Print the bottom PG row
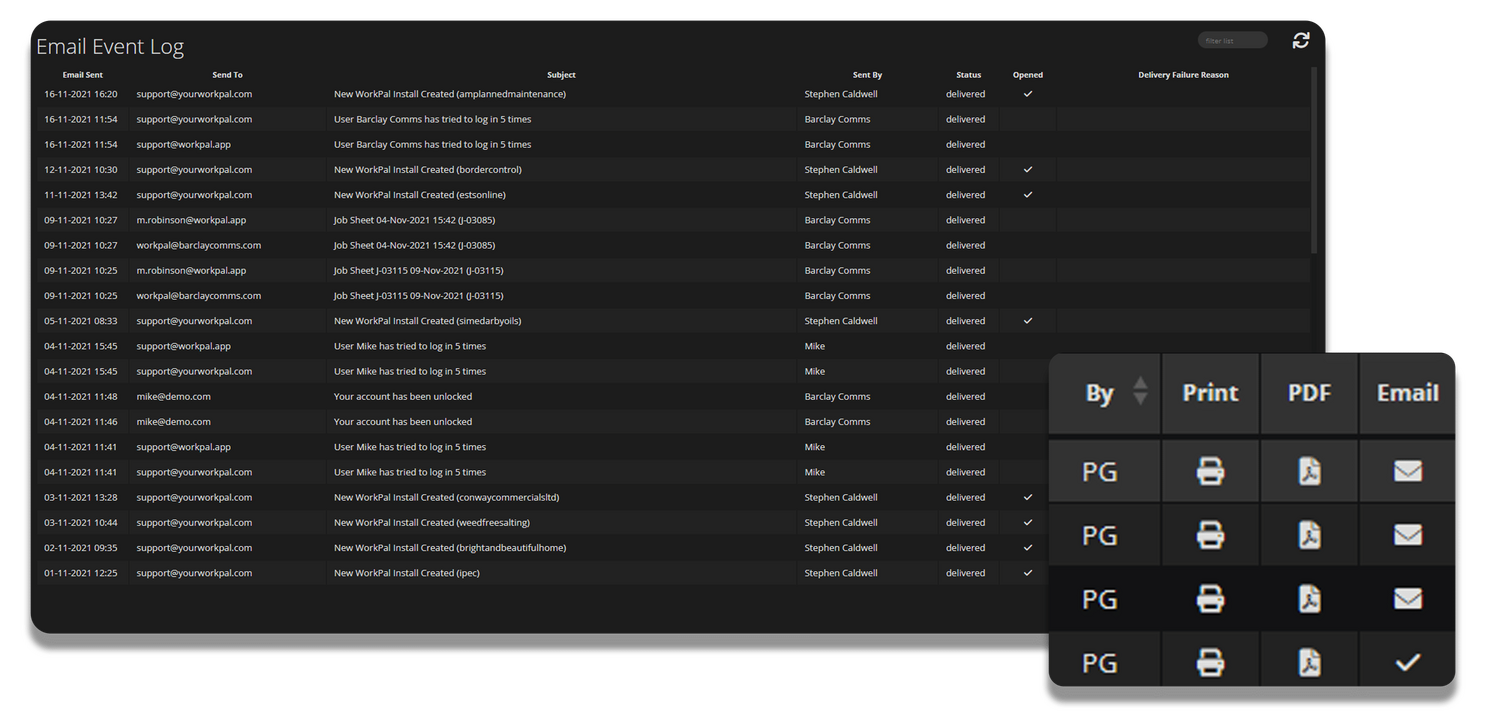Screen dimensions: 1490x721 click(1210, 661)
